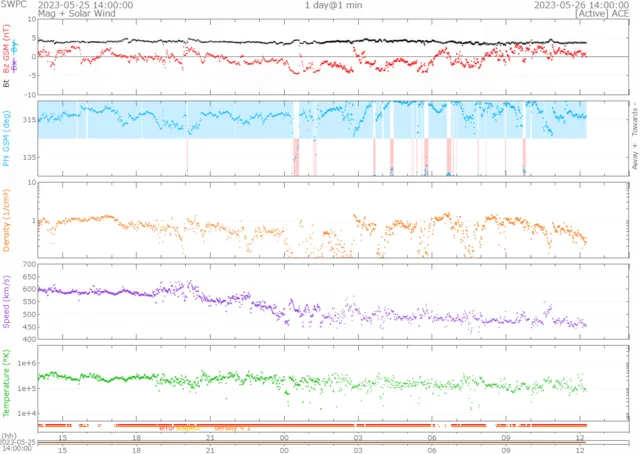Click the (hh) hour units label
This screenshot has height=454, width=640.
8,434
